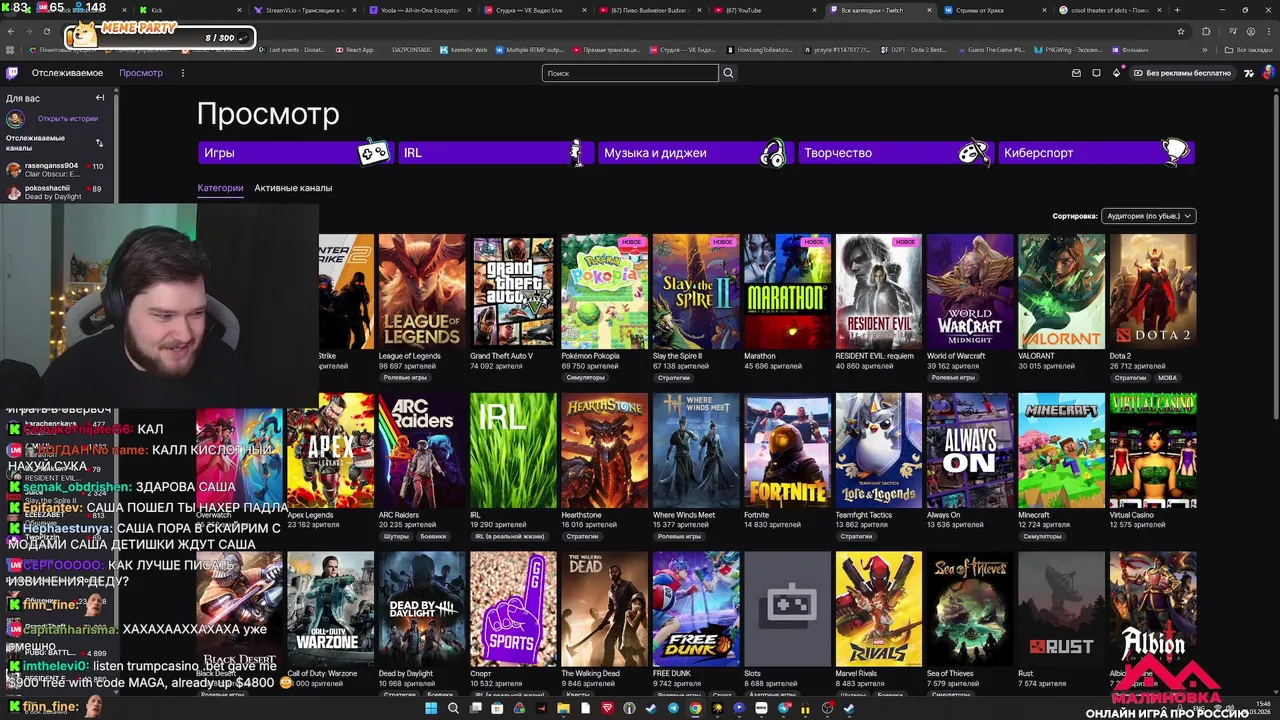The image size is (1280, 720).
Task: Open the three-dot menu beside Просмотр
Action: pyautogui.click(x=182, y=73)
